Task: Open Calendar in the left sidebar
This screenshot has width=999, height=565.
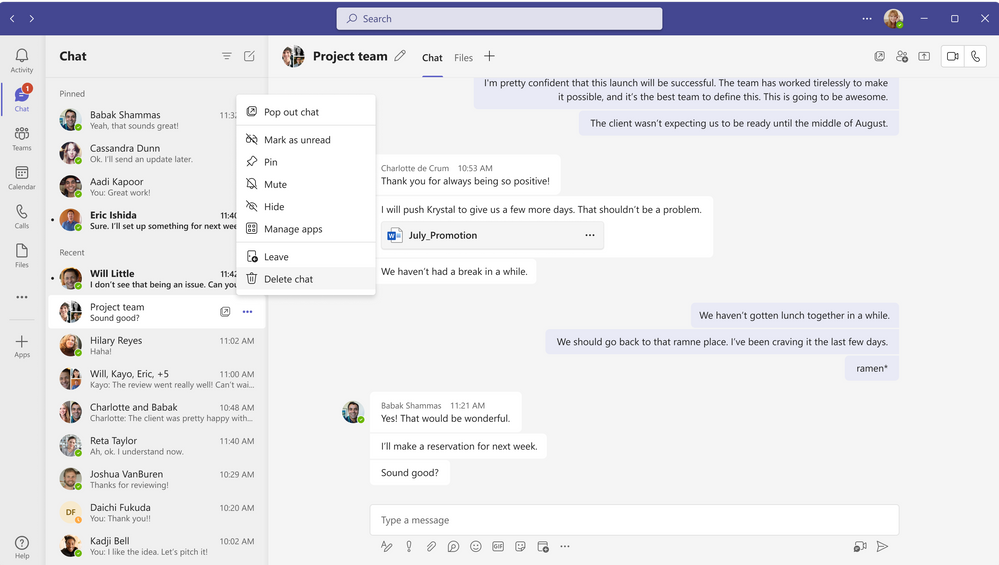Action: coord(21,178)
